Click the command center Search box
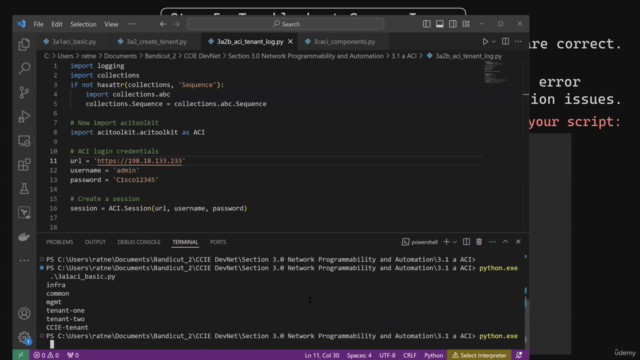This screenshot has height=360, width=640. [x=285, y=24]
